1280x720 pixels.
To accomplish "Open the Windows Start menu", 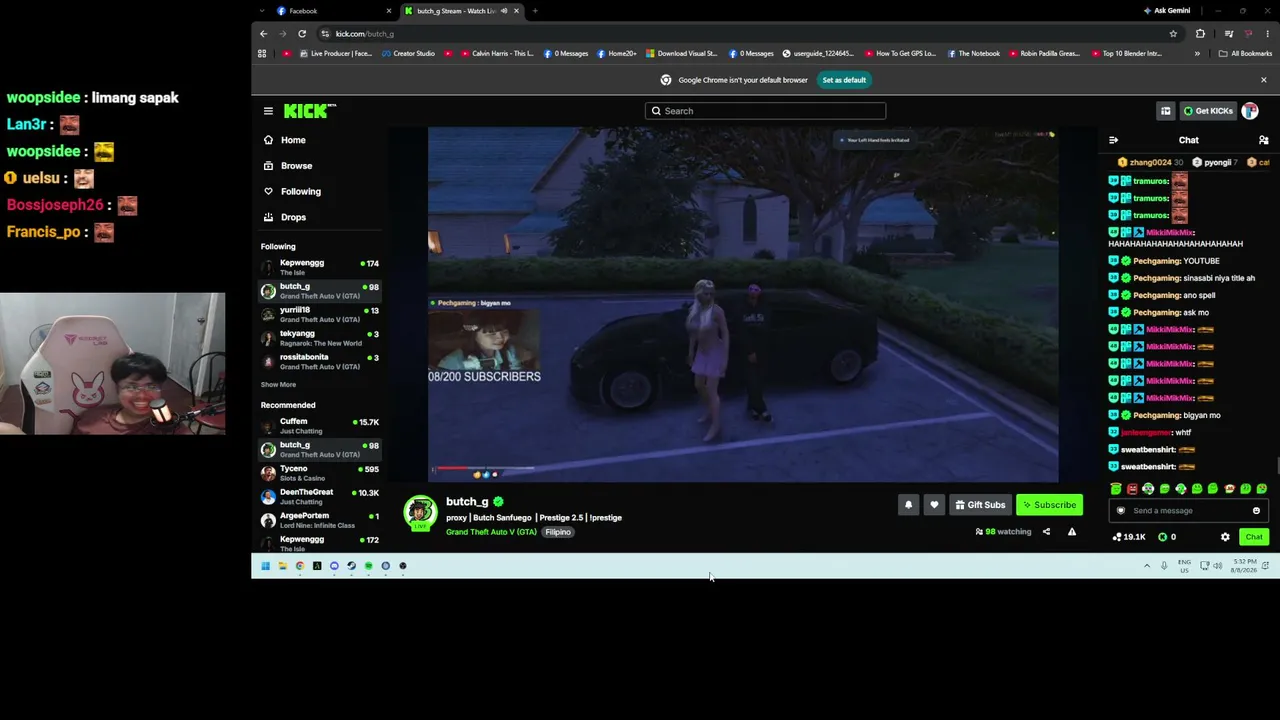I will pyautogui.click(x=265, y=566).
